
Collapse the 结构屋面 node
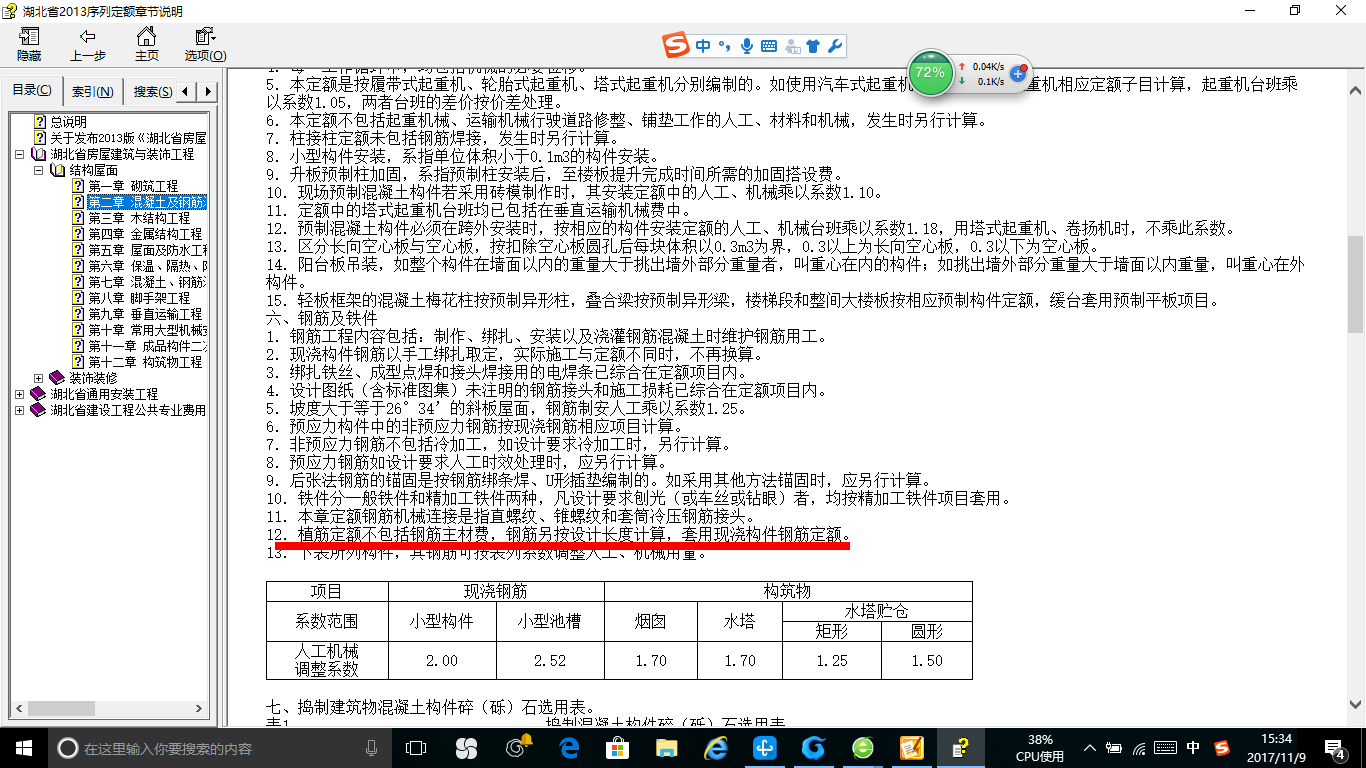(x=39, y=171)
